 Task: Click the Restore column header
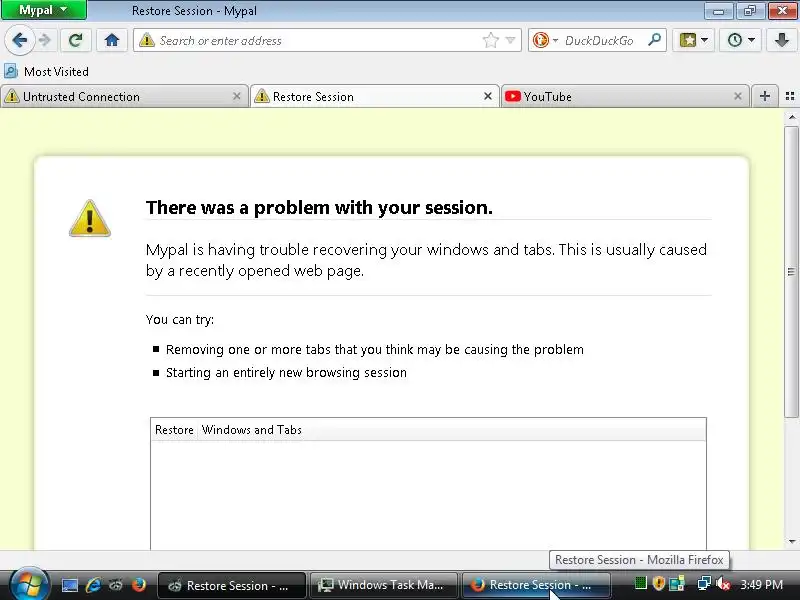174,430
